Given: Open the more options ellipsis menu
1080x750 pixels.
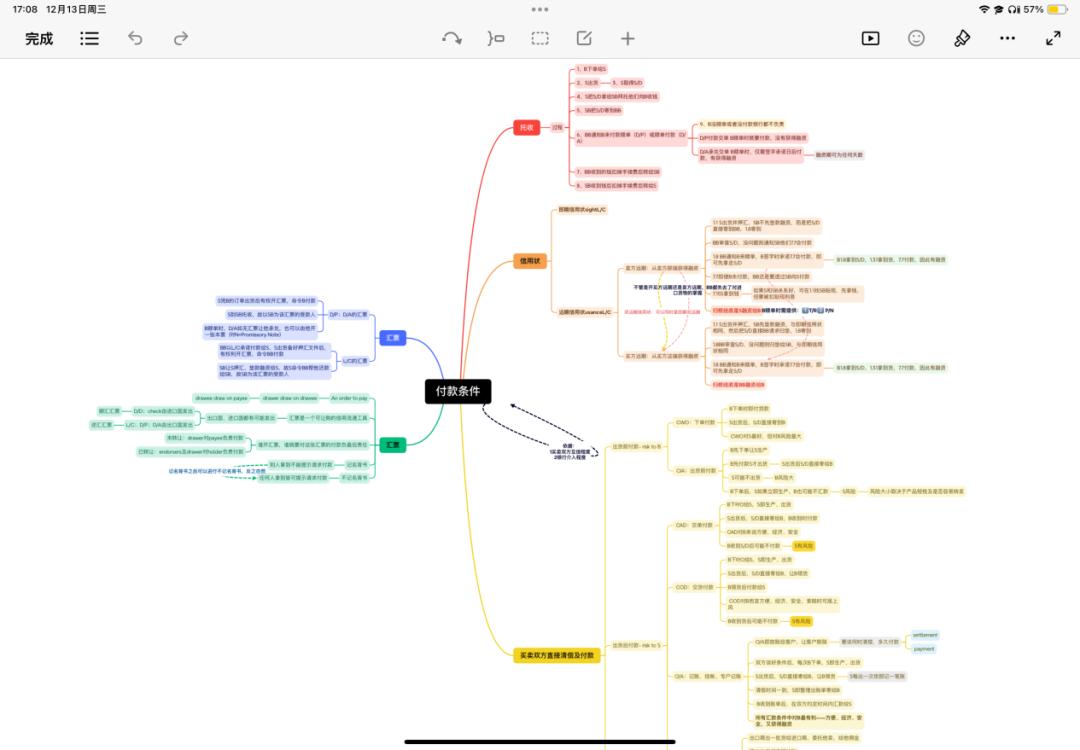Looking at the screenshot, I should coord(1007,39).
